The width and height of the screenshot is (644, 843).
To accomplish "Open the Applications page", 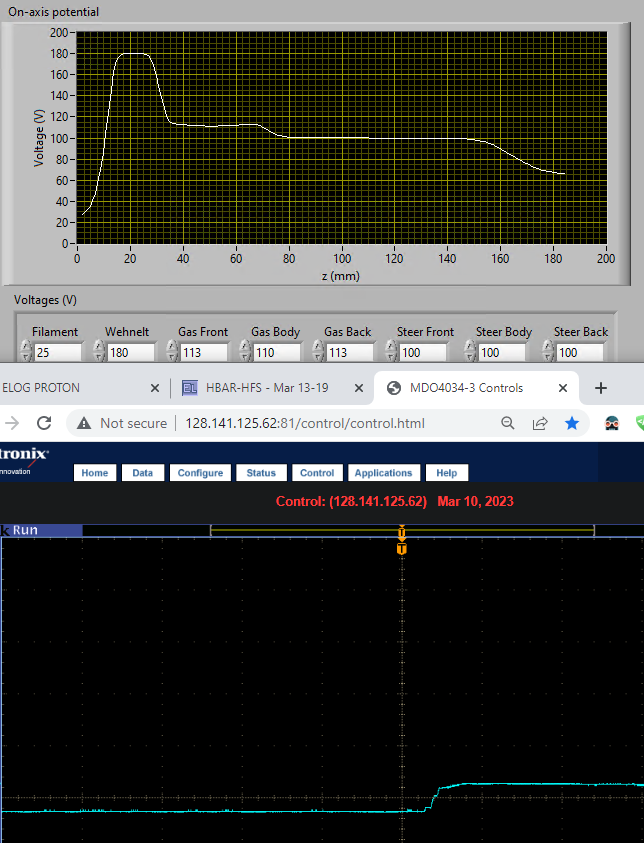I will click(x=383, y=473).
